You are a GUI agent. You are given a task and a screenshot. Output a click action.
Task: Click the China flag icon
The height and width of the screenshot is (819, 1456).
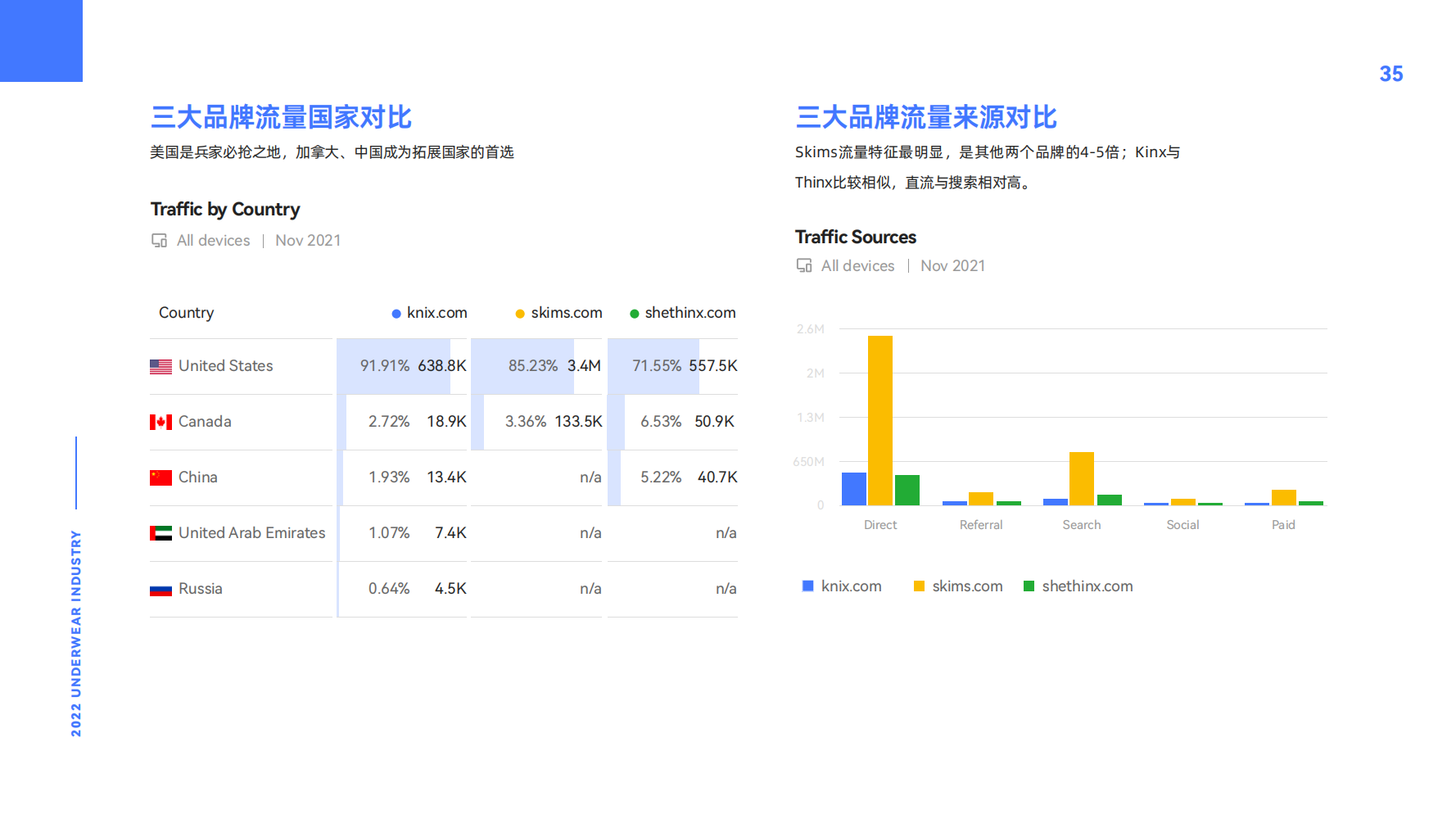coord(161,477)
